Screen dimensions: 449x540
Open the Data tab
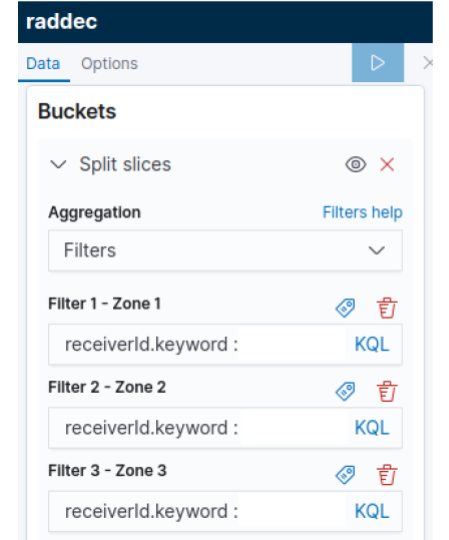43,63
